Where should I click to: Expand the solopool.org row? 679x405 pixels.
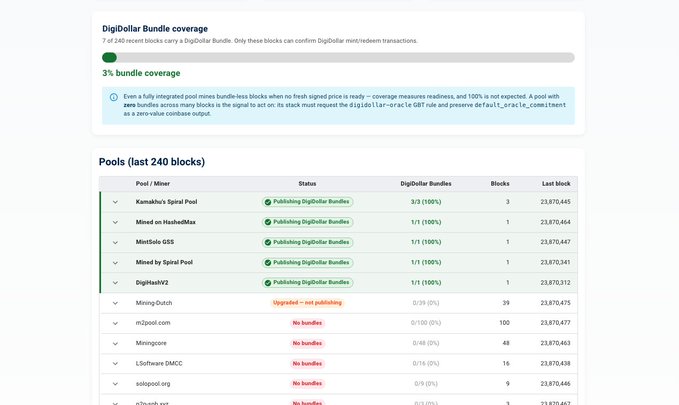[115, 384]
